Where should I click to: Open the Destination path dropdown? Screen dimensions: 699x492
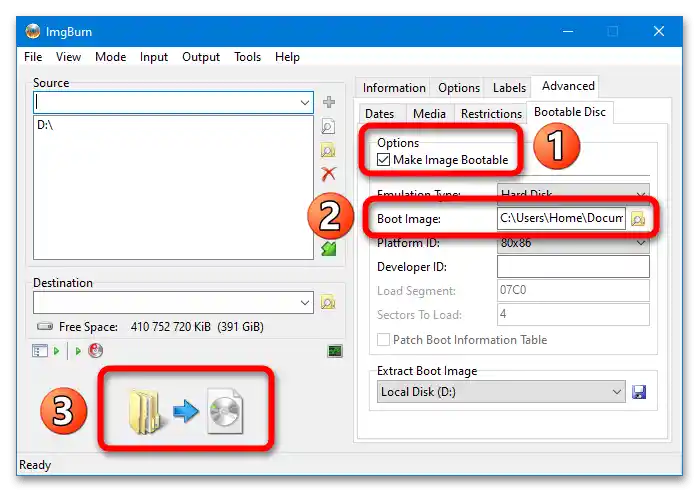tap(305, 303)
